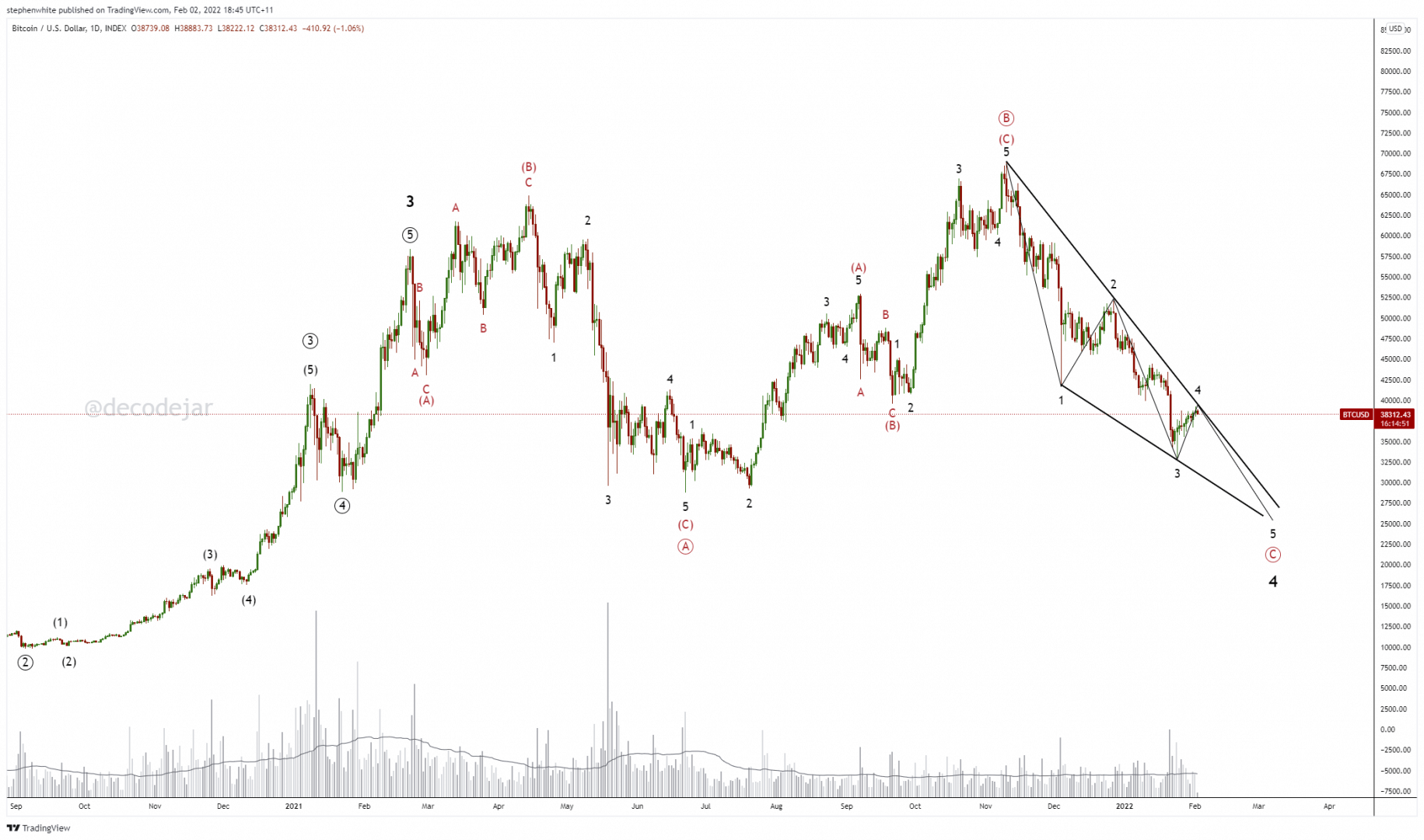Viewport: 1424px width, 840px height.
Task: Click the May label on time axis
Action: tap(567, 807)
